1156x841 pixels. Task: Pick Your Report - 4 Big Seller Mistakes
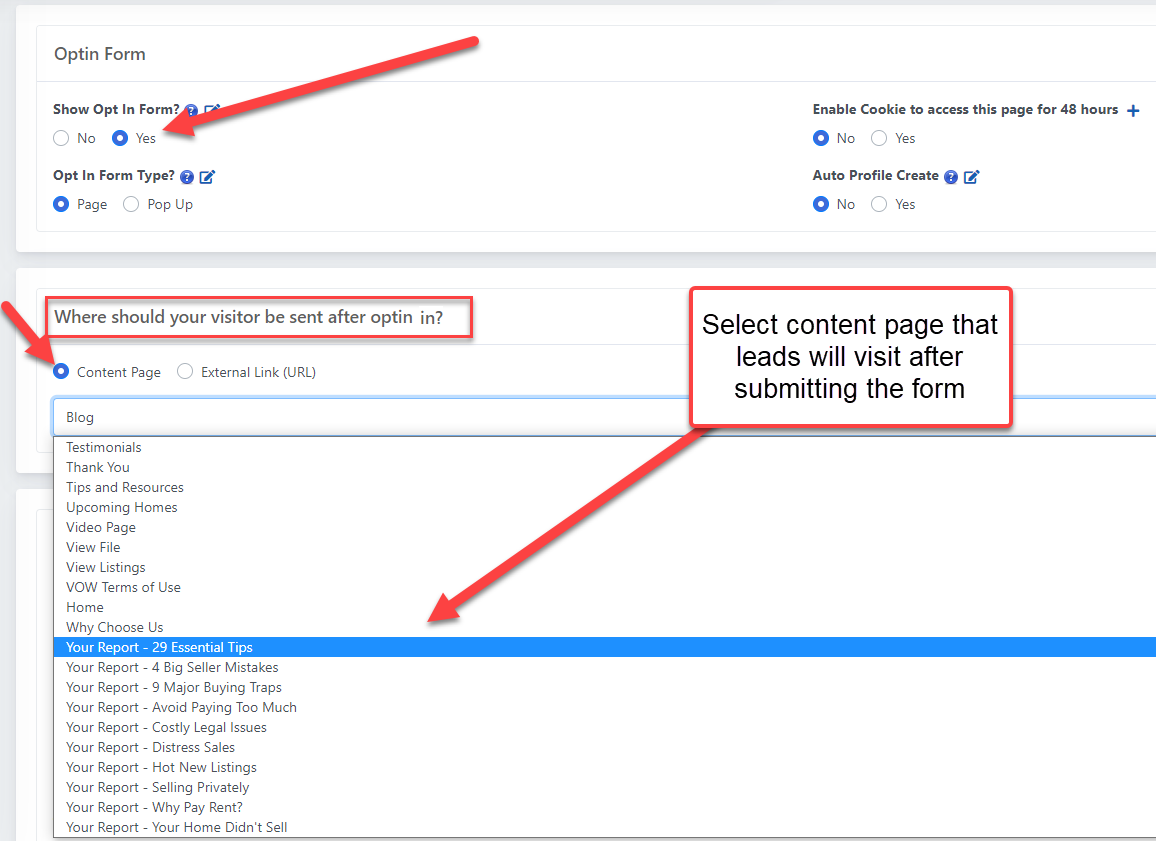point(172,667)
